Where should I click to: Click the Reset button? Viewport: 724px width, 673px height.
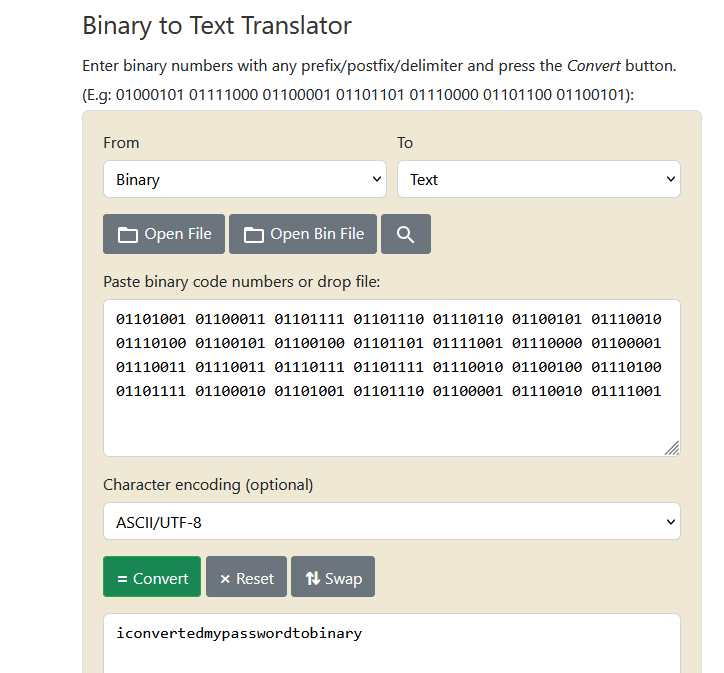(x=247, y=577)
